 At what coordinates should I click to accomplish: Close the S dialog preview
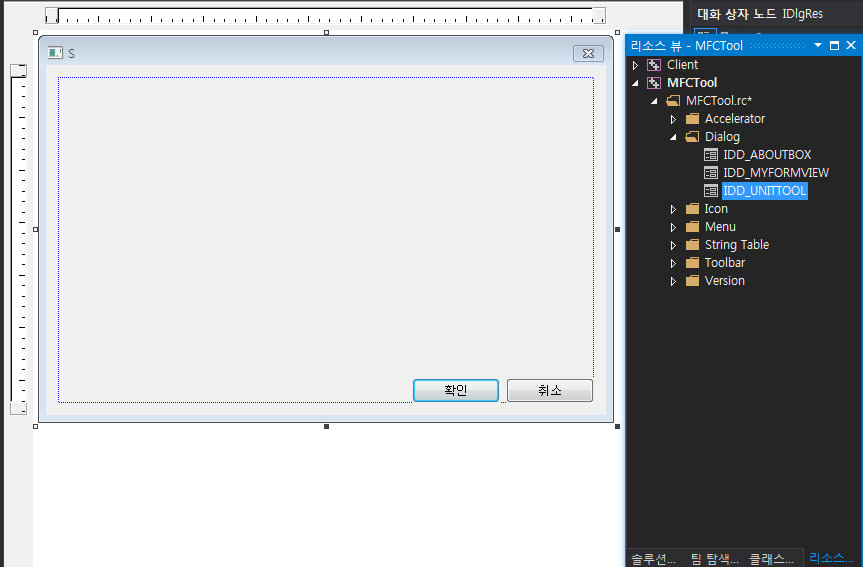coord(588,53)
